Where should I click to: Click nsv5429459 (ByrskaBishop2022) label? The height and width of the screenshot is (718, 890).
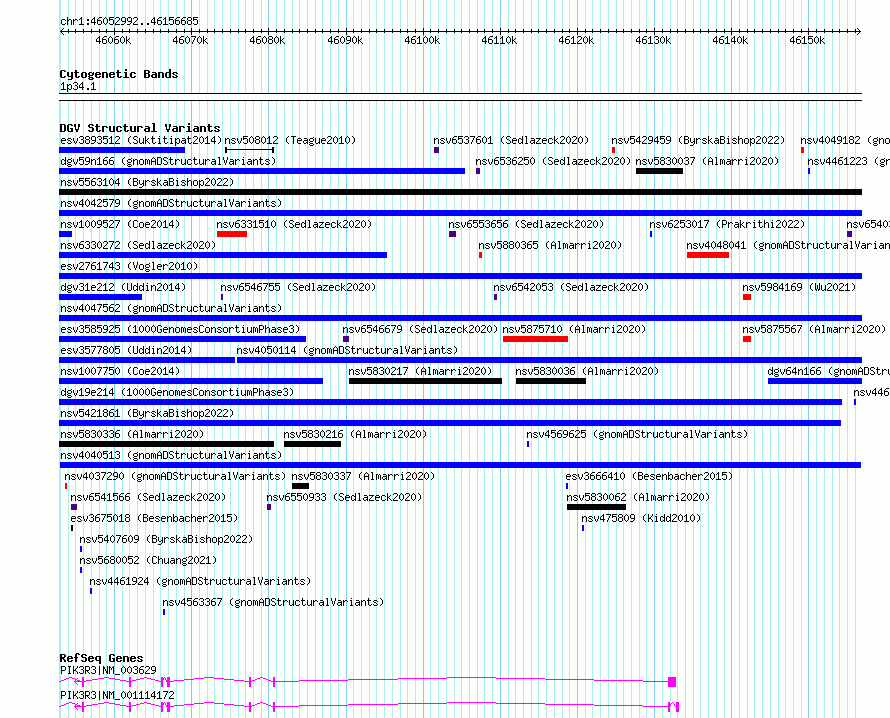[698, 140]
